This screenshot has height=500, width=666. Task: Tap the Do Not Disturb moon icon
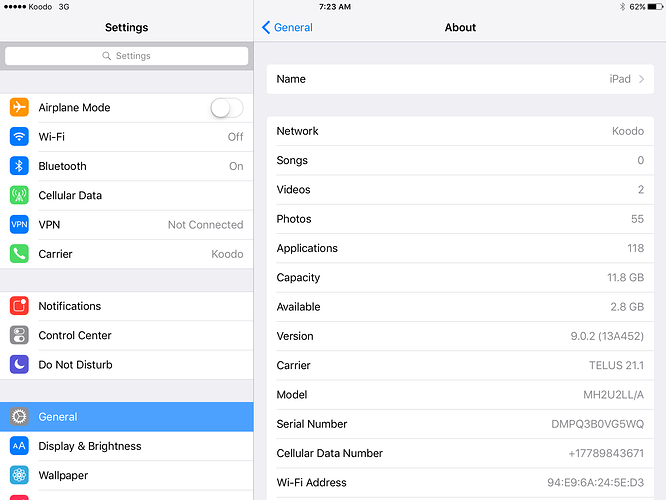[19, 364]
